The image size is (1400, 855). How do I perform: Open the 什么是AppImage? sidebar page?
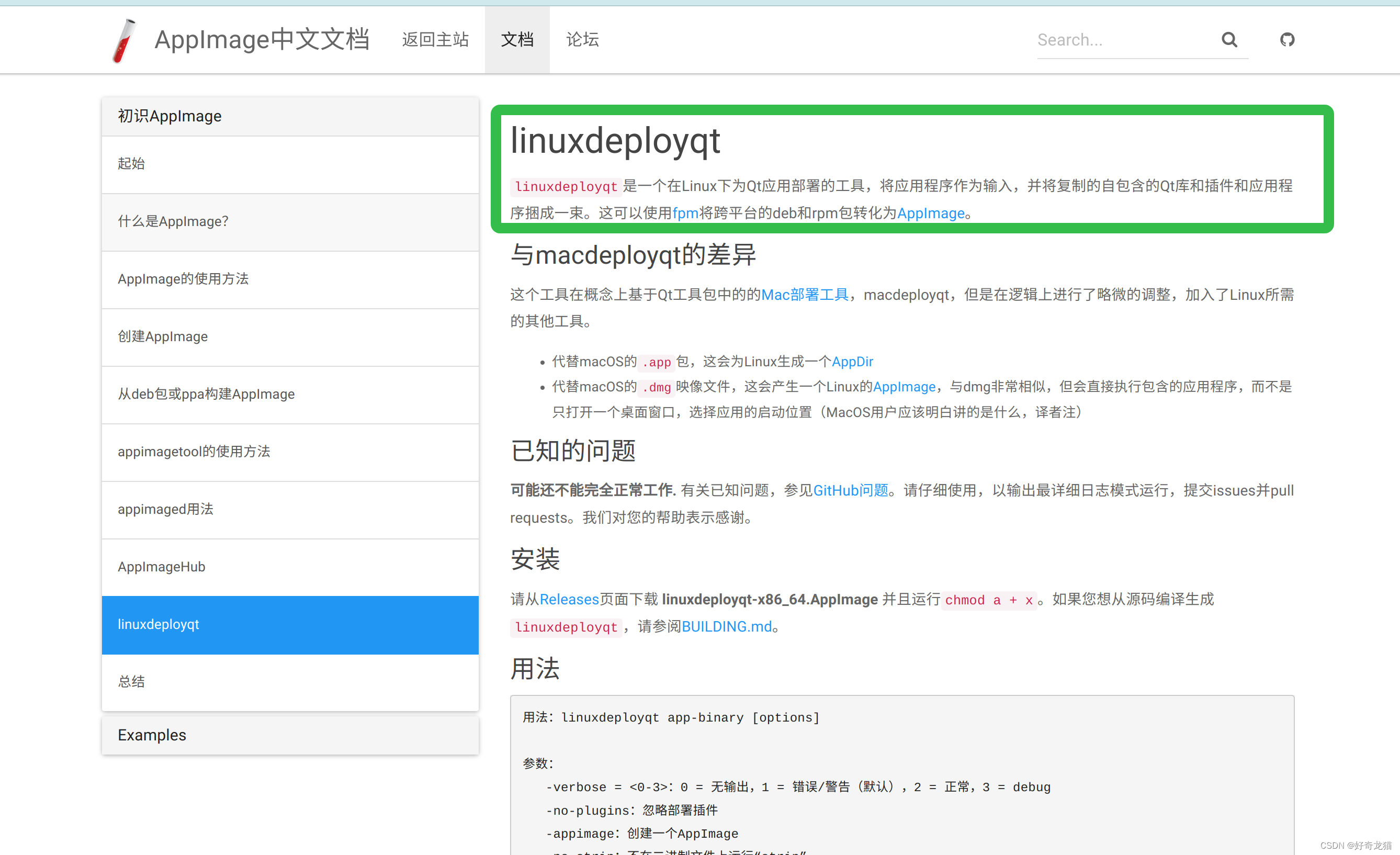[x=290, y=221]
